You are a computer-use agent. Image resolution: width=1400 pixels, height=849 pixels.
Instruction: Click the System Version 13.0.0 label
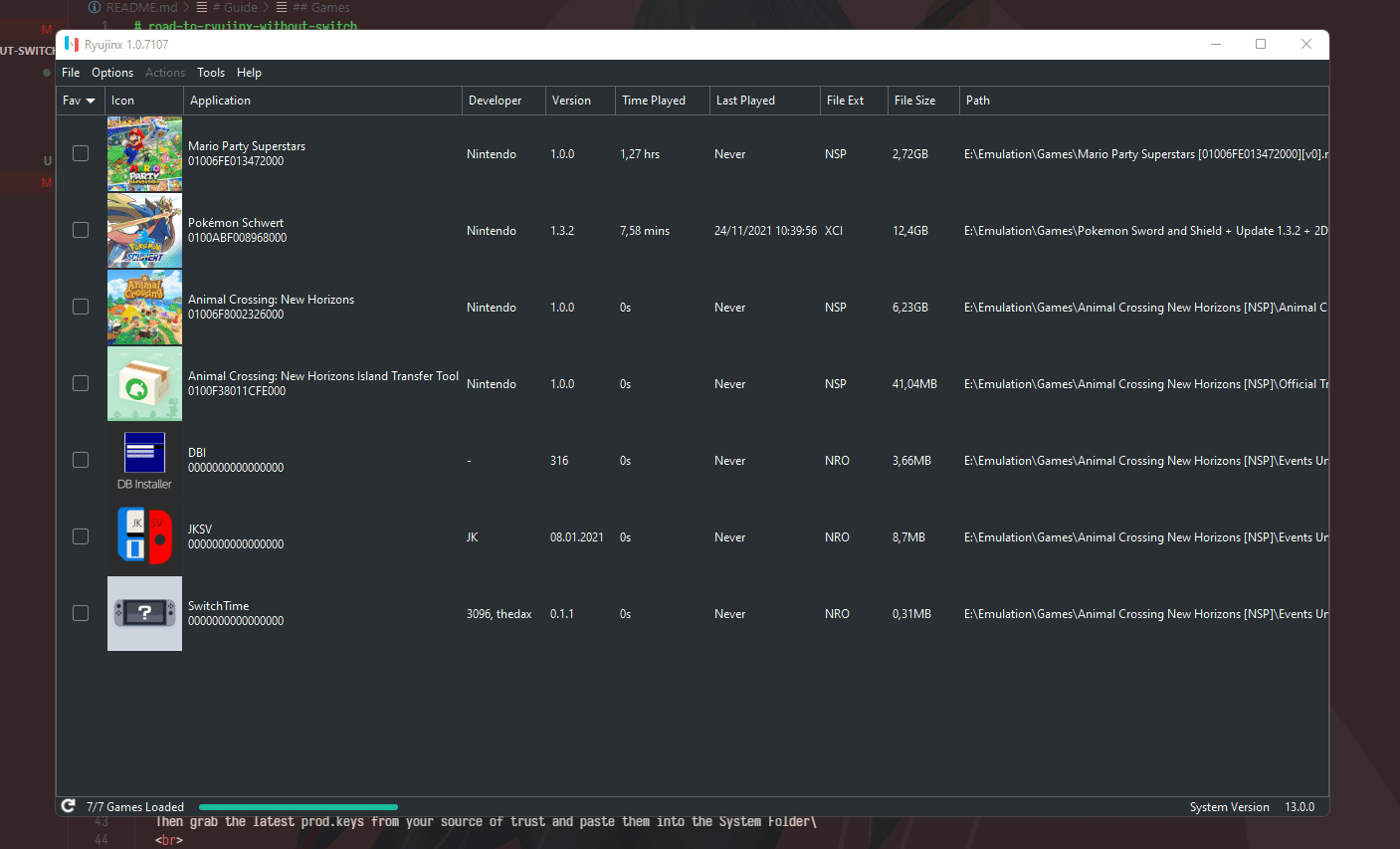1252,807
